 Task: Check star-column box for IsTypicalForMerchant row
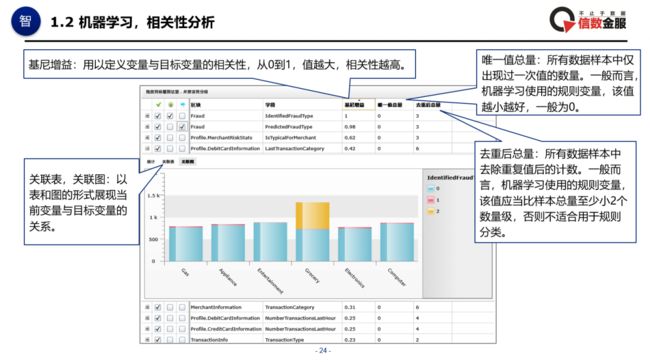coord(170,138)
